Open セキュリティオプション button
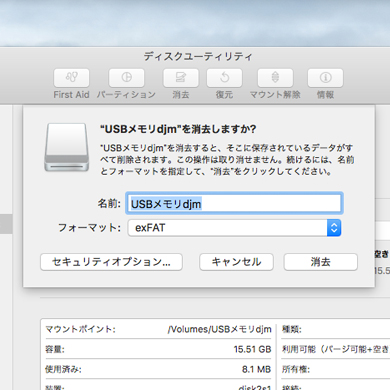Image resolution: width=390 pixels, height=390 pixels. tap(111, 262)
